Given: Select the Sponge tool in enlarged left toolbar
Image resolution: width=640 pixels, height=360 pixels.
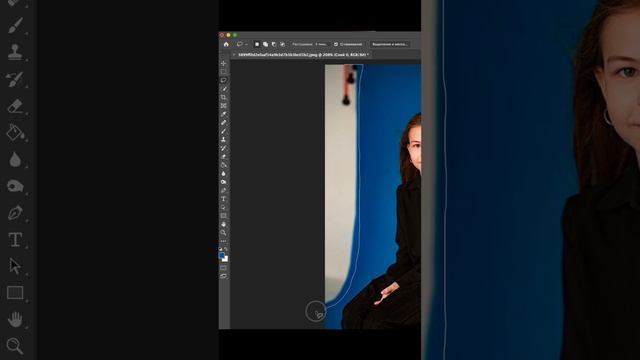Looking at the screenshot, I should pos(15,186).
